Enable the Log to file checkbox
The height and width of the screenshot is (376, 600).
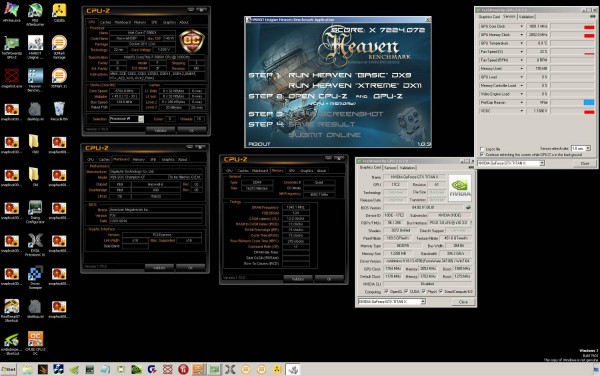pyautogui.click(x=482, y=149)
